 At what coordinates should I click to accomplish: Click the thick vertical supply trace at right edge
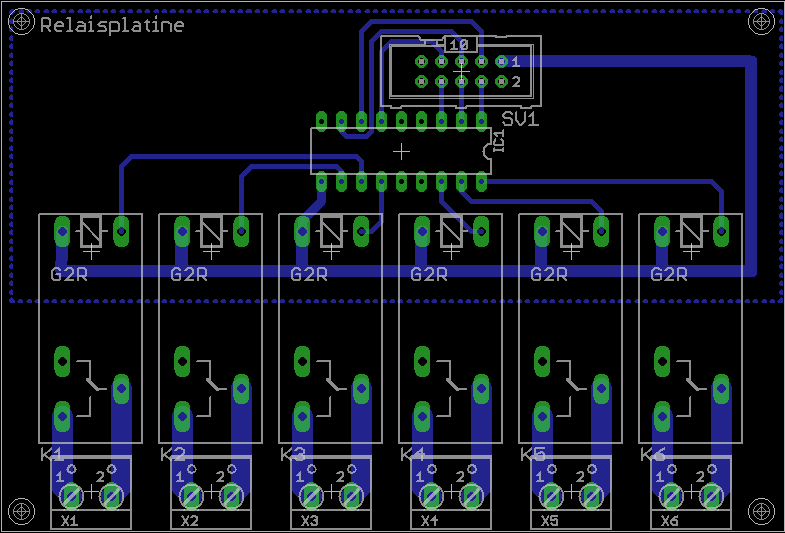[750, 166]
